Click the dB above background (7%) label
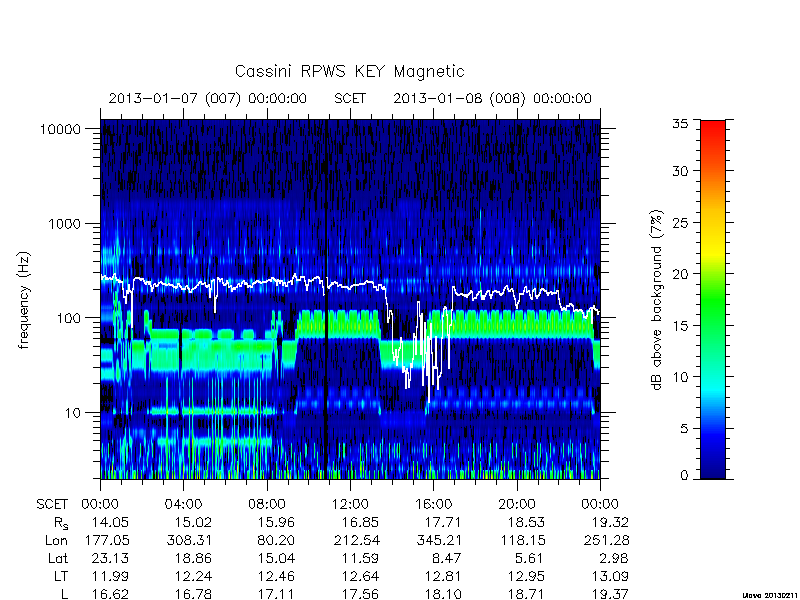 click(657, 300)
